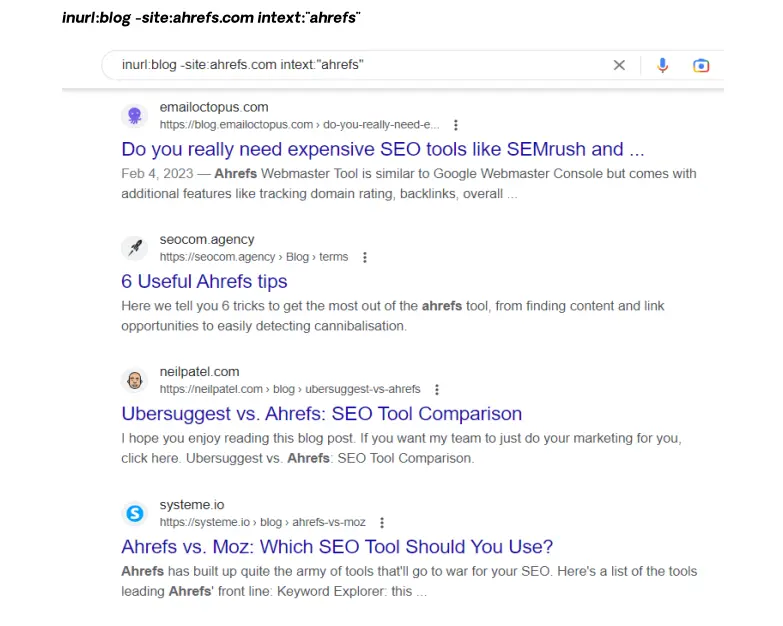This screenshot has width=783, height=626.
Task: Open three-dot menu for emailoctopus result
Action: pyautogui.click(x=455, y=125)
